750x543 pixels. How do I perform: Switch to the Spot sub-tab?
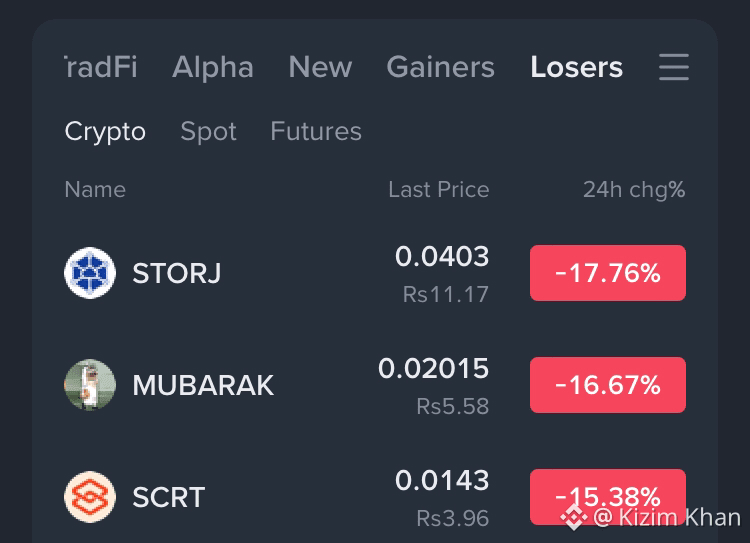(x=208, y=131)
